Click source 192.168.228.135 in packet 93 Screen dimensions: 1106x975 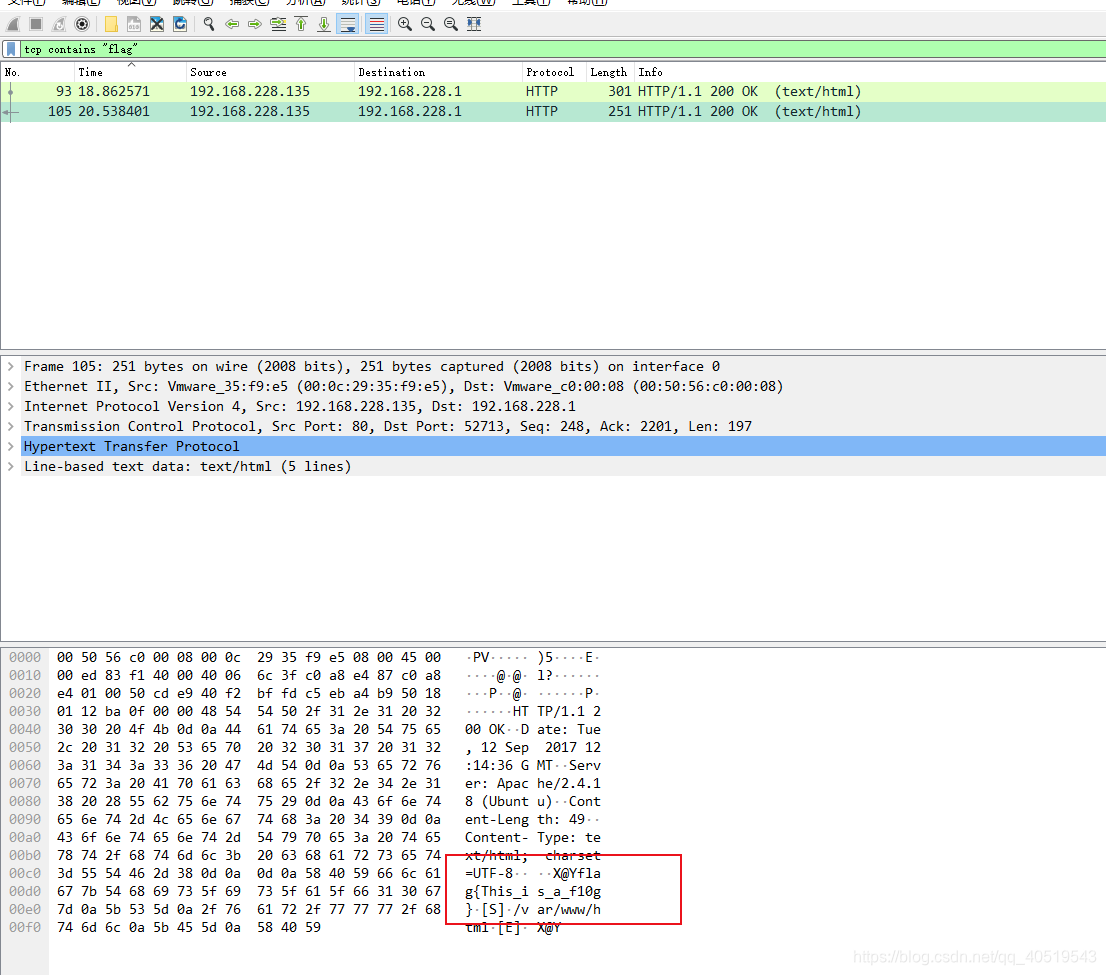[250, 92]
